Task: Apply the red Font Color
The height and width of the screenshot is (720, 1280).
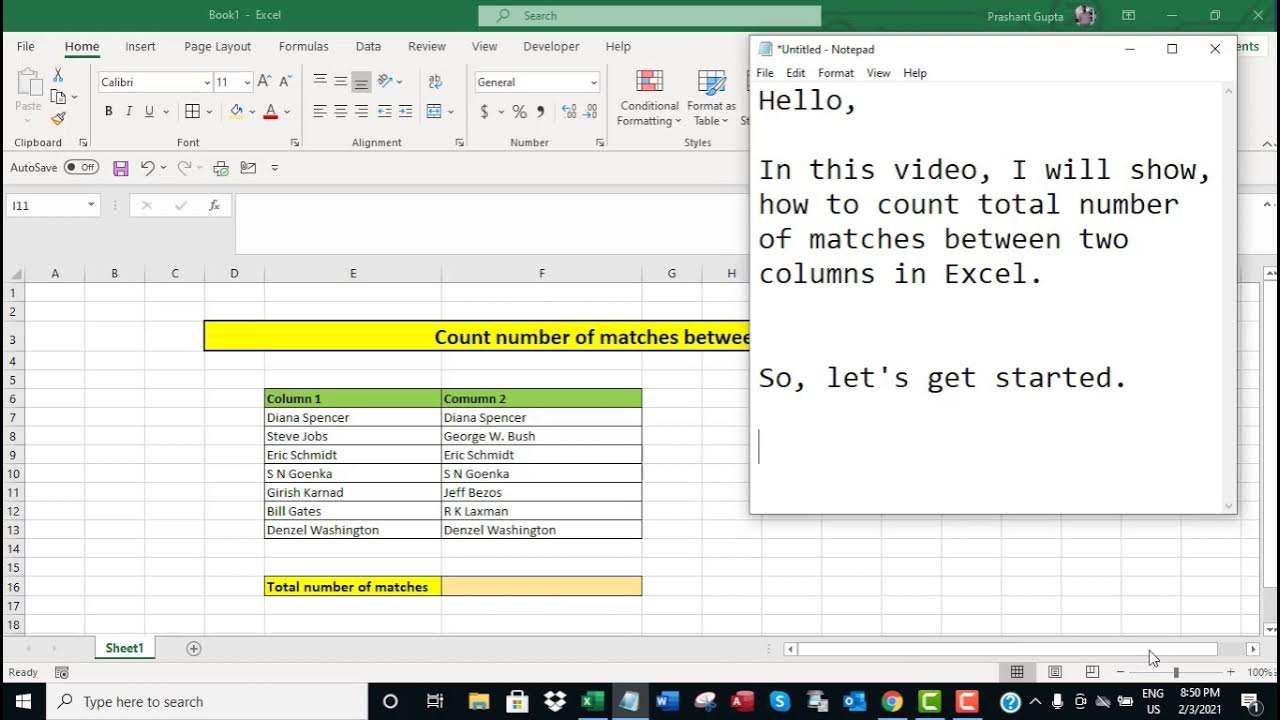Action: 270,112
